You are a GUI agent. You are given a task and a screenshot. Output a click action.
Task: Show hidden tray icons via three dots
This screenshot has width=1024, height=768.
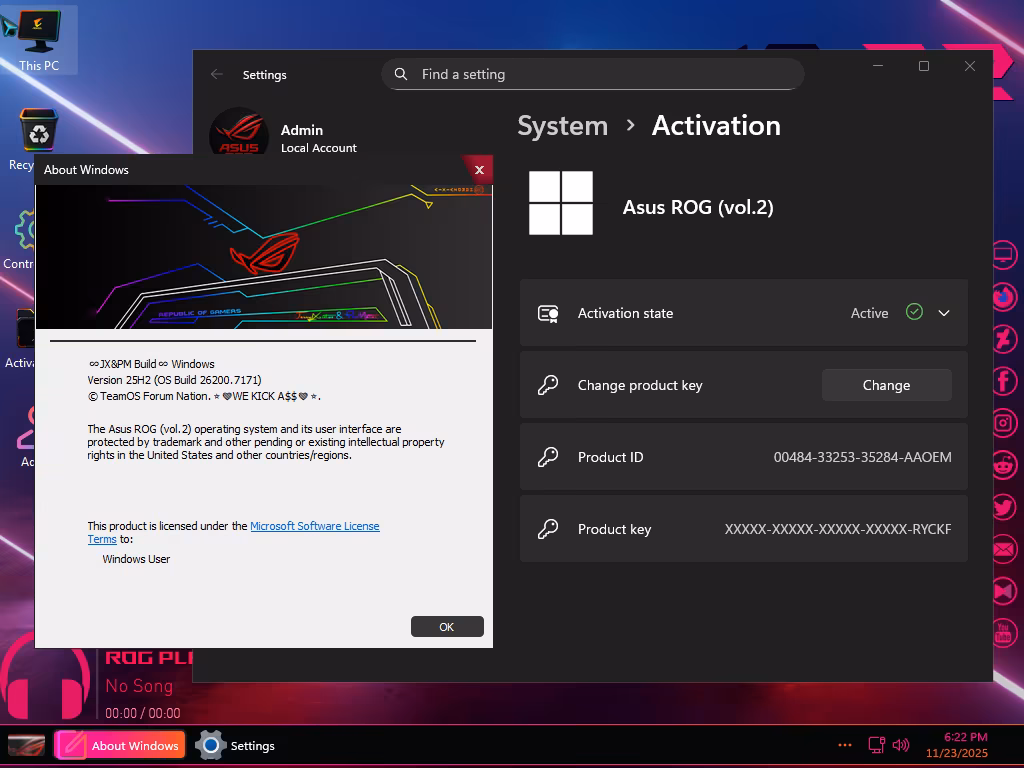[x=845, y=745]
